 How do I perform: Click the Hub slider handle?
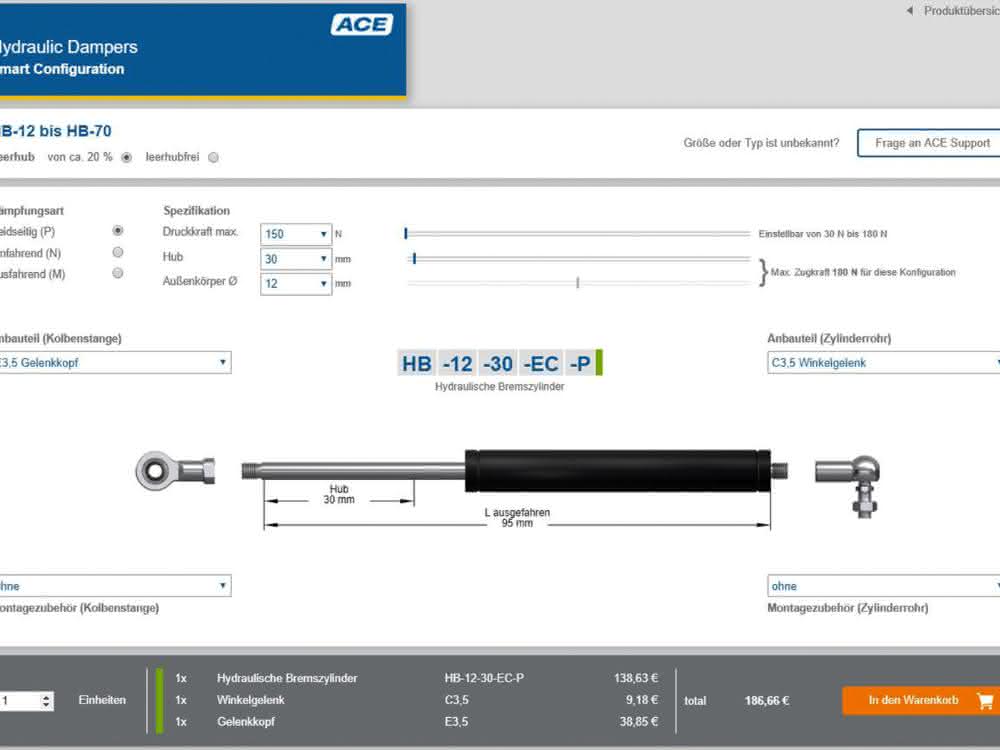tap(414, 258)
